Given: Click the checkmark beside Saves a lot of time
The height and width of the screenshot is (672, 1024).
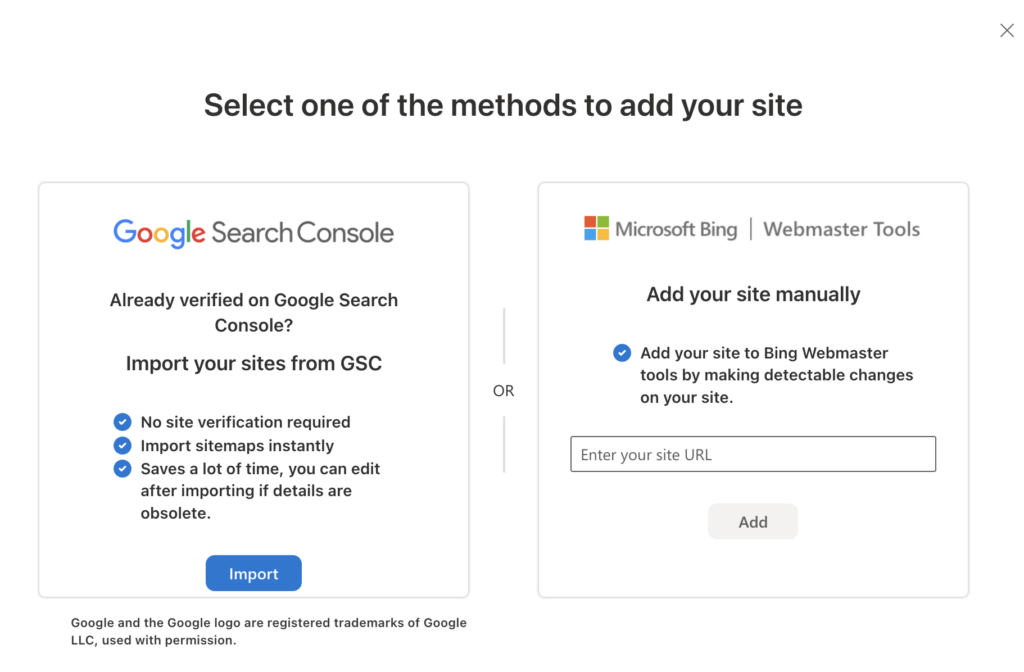Looking at the screenshot, I should click(x=123, y=468).
